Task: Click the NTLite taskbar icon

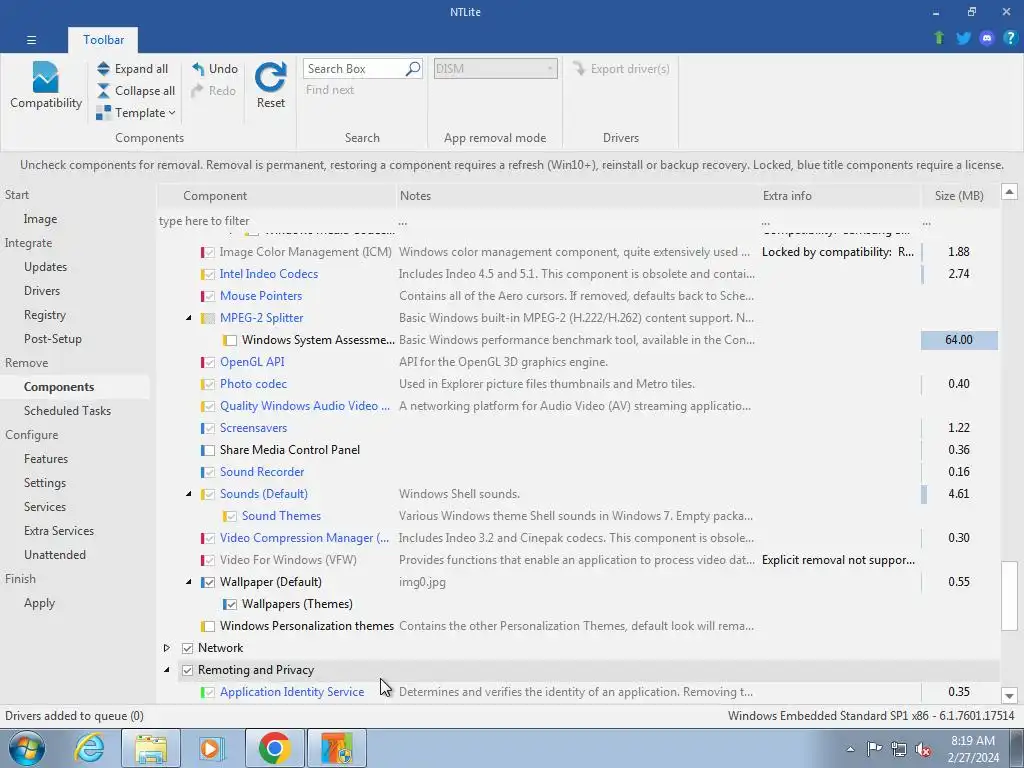Action: click(x=337, y=748)
